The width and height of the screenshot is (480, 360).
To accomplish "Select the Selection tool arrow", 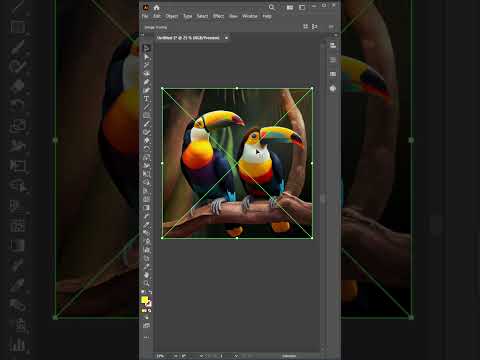I will tap(146, 48).
